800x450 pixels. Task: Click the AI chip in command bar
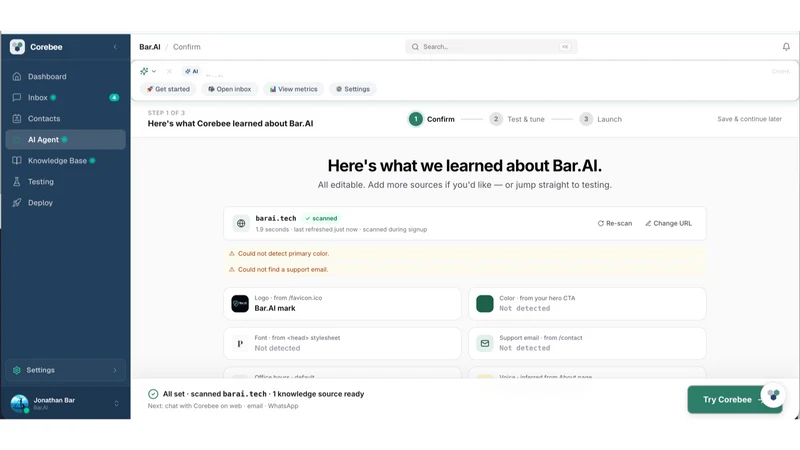point(192,71)
